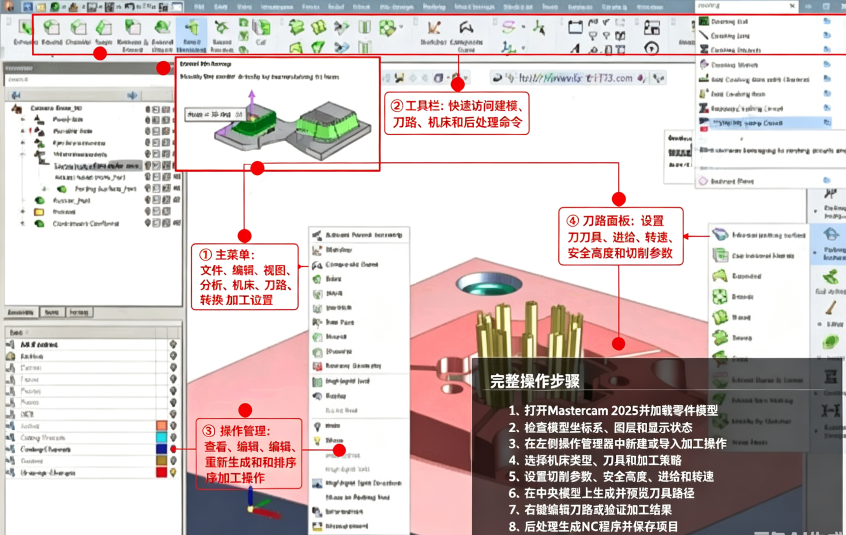Toggle the lightbulb on the gold swatch row

173,461
